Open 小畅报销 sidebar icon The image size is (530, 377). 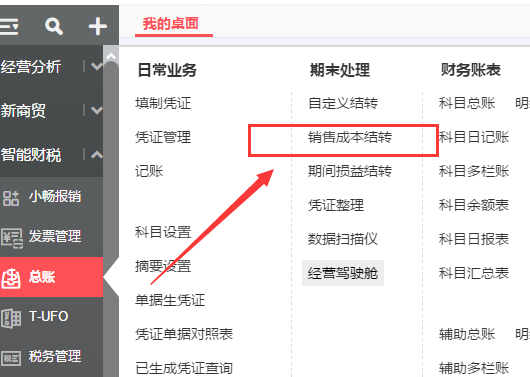tap(10, 198)
